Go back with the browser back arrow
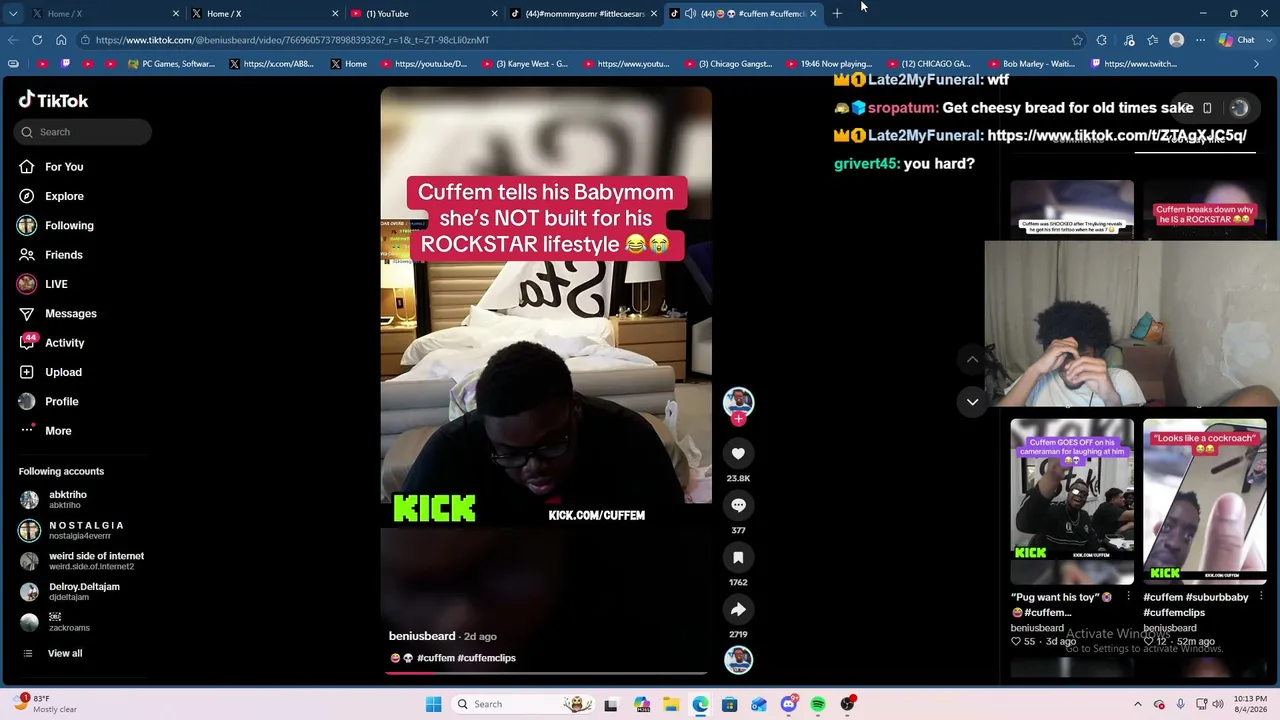 point(12,40)
